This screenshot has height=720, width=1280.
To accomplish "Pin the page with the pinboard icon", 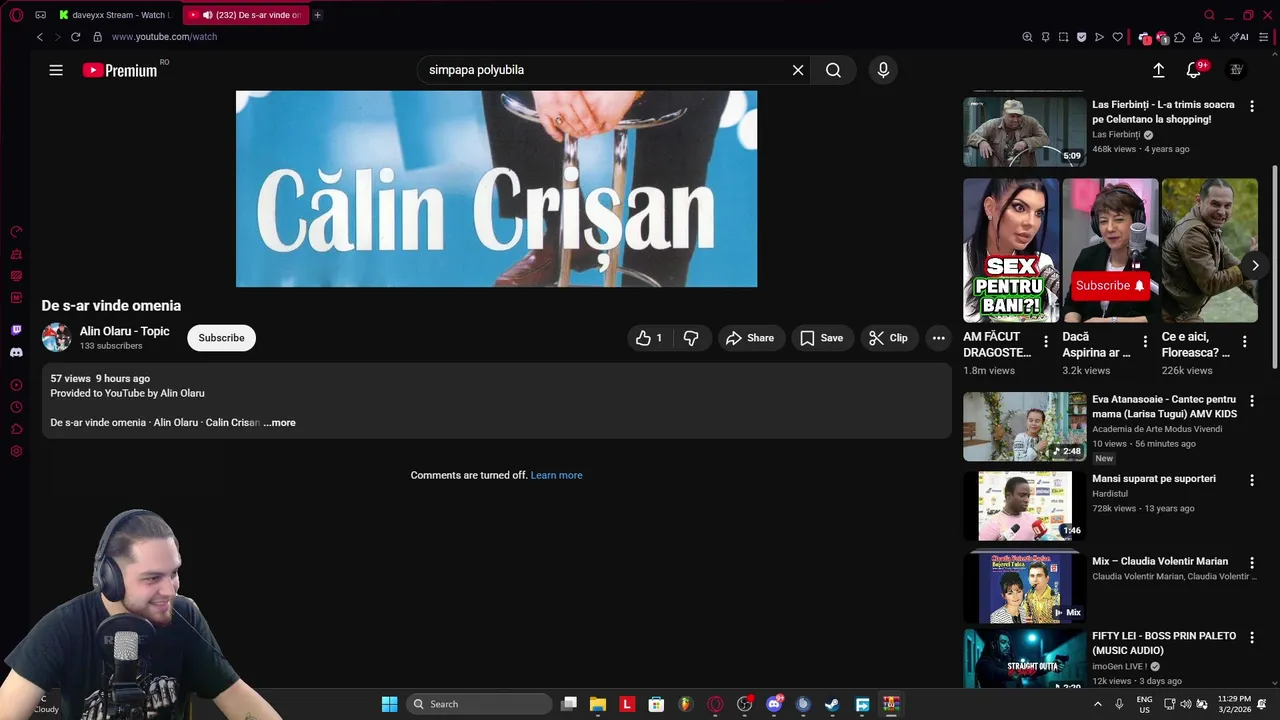I will coord(1045,37).
